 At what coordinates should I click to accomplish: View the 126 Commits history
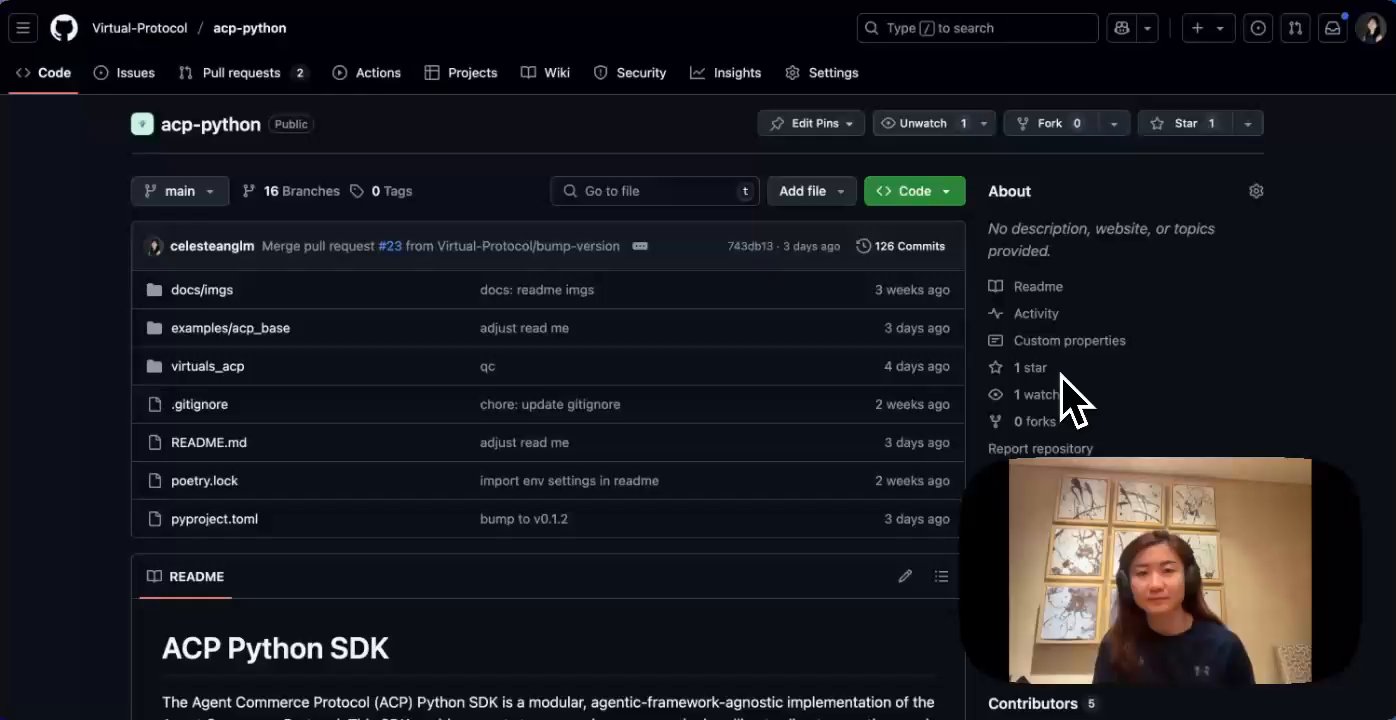click(901, 246)
